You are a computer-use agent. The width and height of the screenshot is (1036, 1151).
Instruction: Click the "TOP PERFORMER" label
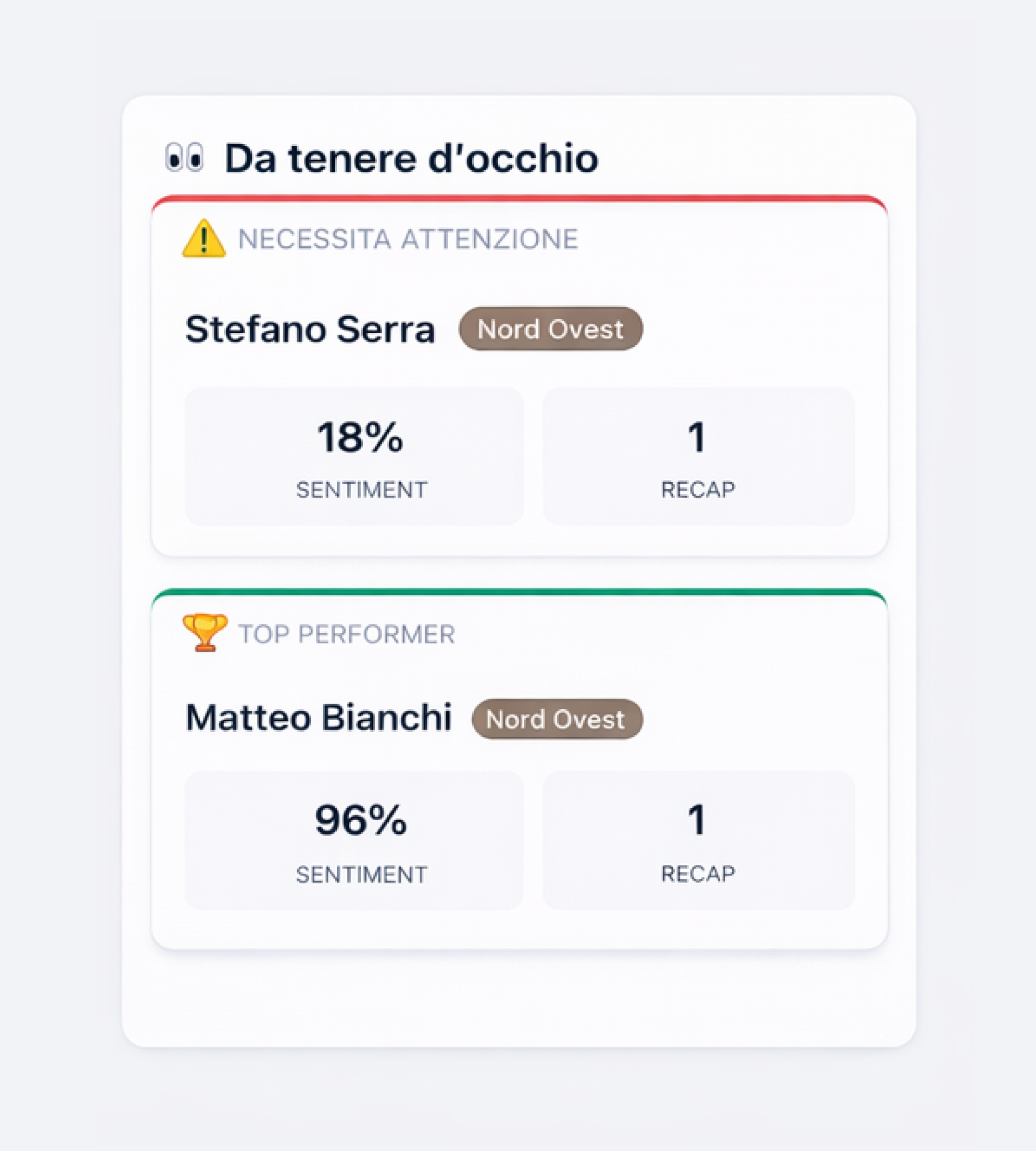(347, 634)
